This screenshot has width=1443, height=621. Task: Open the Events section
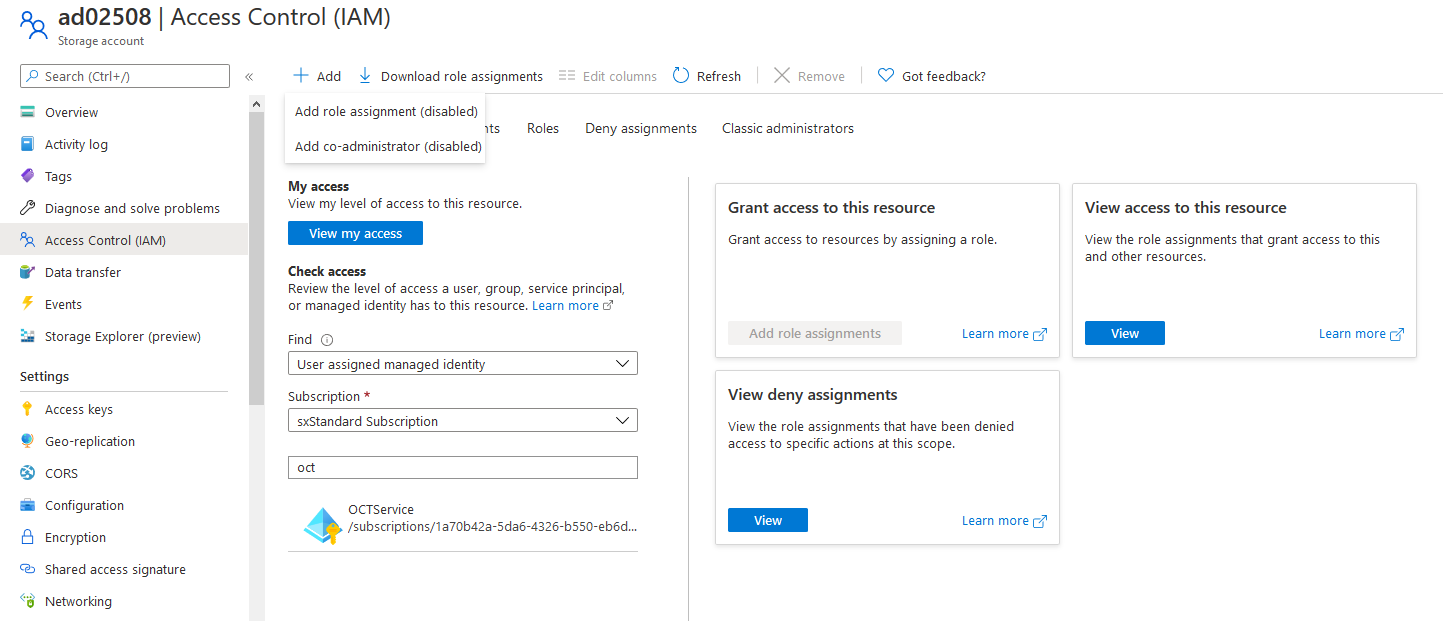(x=63, y=303)
